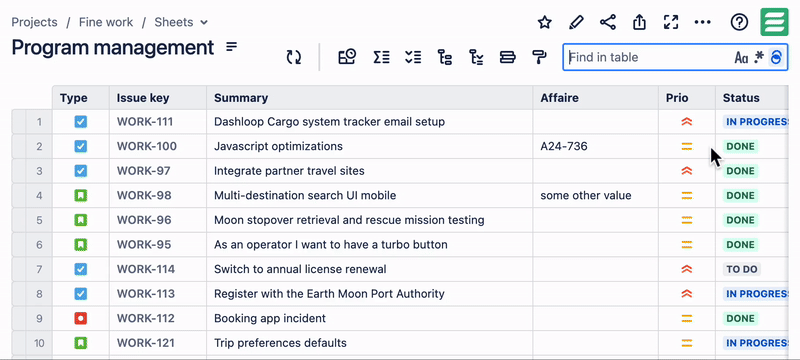Open issue WORK-98

[144, 195]
